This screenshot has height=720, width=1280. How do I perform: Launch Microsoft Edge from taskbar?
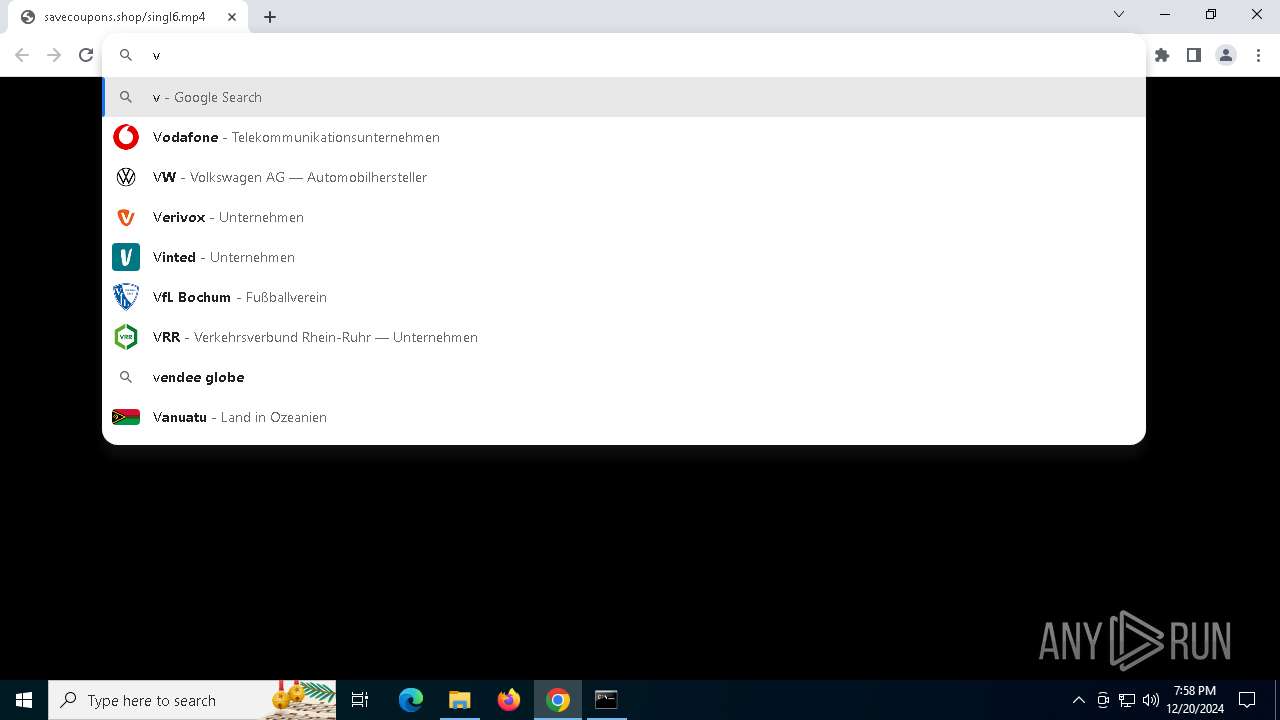tap(411, 700)
